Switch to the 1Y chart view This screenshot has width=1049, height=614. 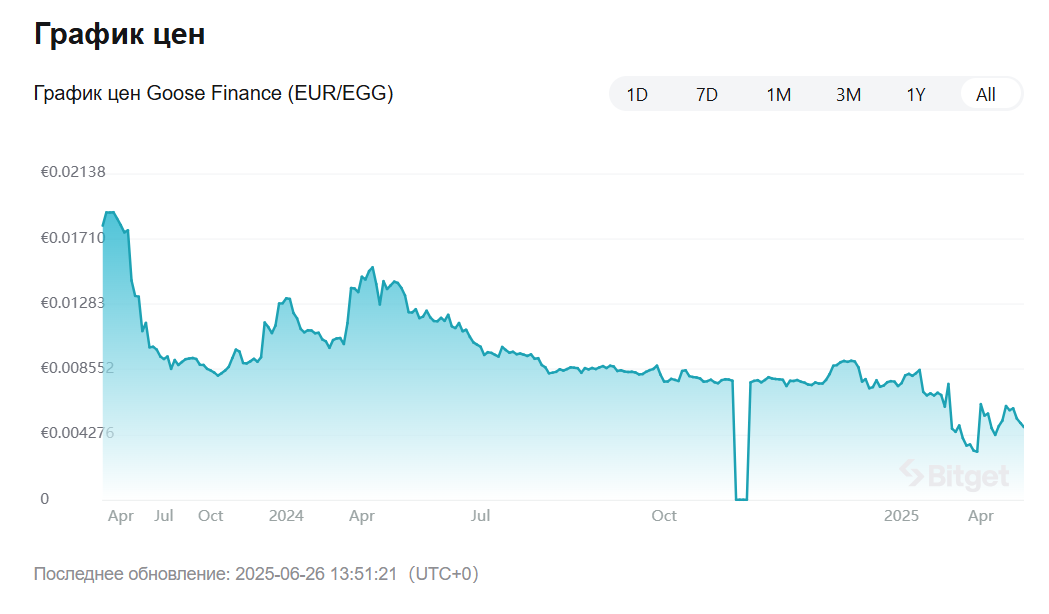pyautogui.click(x=916, y=95)
